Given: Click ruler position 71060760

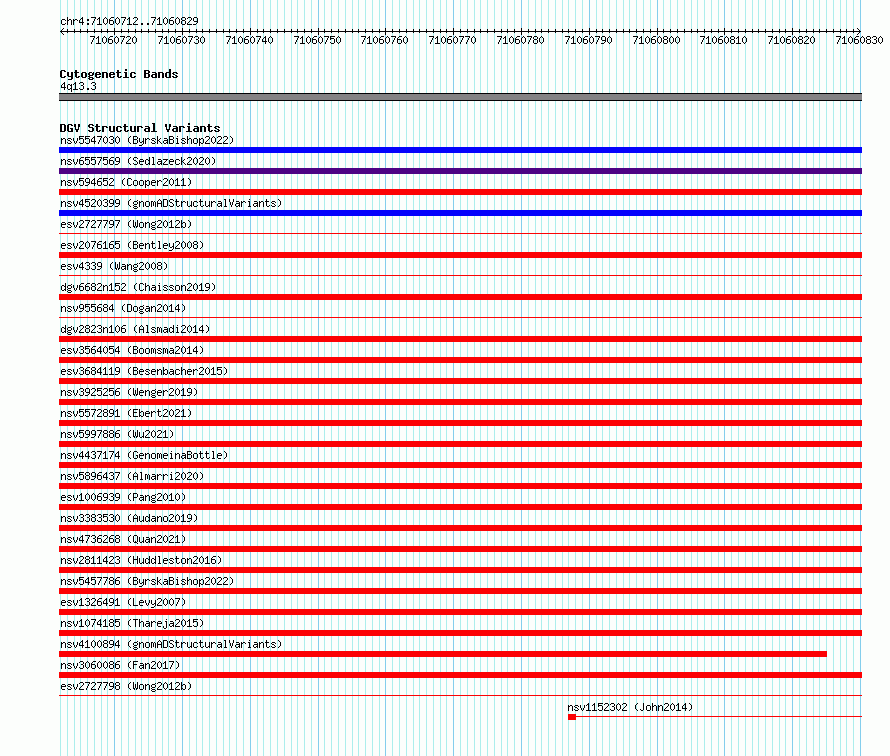Looking at the screenshot, I should pos(384,40).
